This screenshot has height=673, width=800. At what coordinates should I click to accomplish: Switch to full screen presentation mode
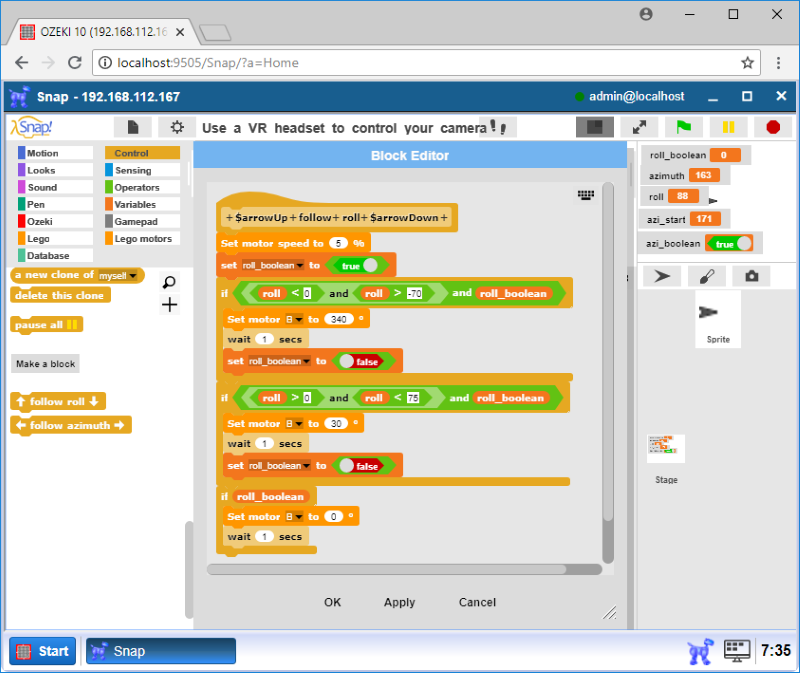[639, 127]
